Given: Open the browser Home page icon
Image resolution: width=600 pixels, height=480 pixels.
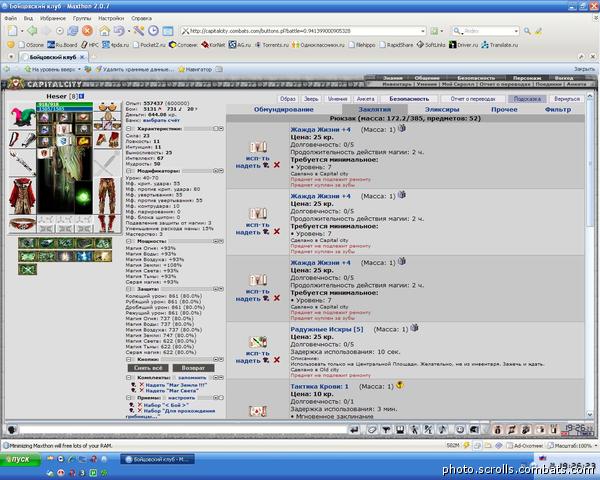Looking at the screenshot, I should click(x=104, y=31).
